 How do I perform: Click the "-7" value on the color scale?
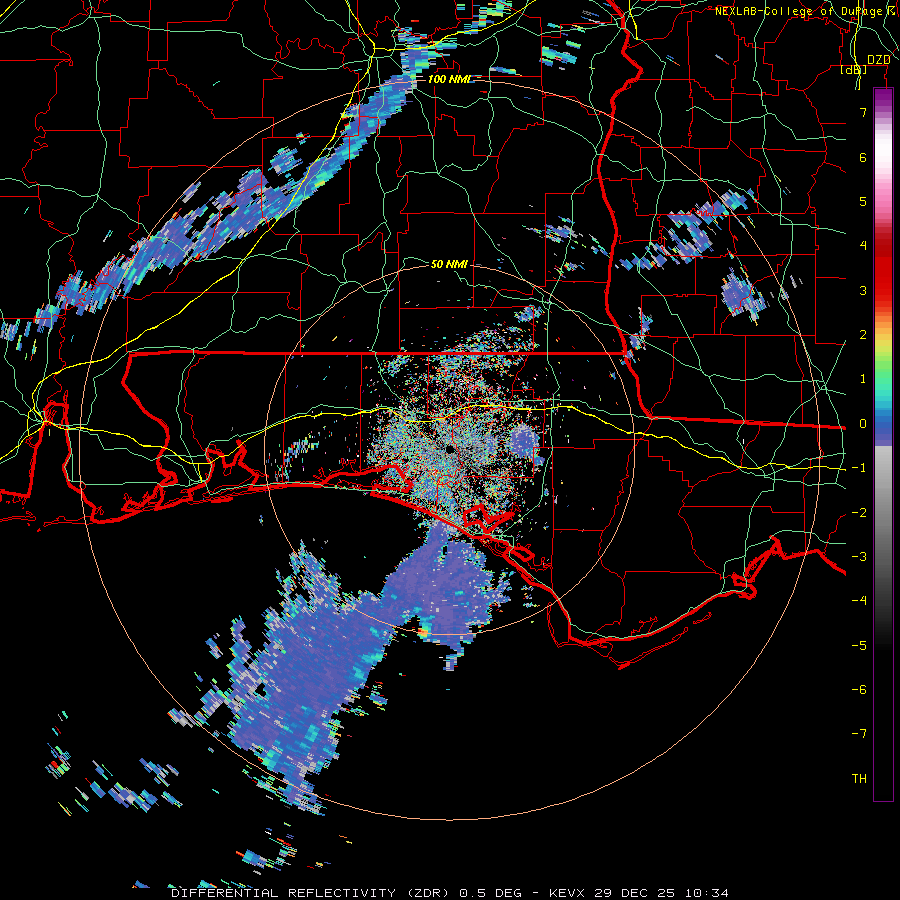point(859,734)
